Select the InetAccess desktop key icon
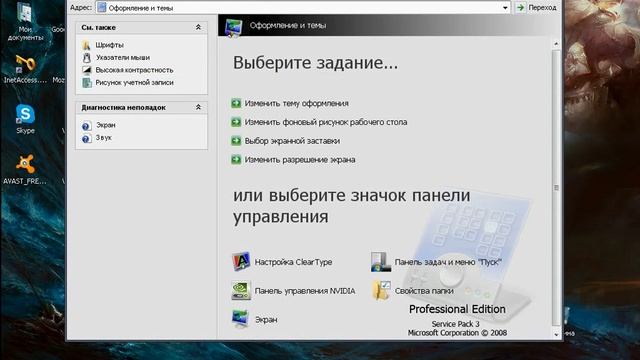The image size is (640, 360). coord(25,64)
